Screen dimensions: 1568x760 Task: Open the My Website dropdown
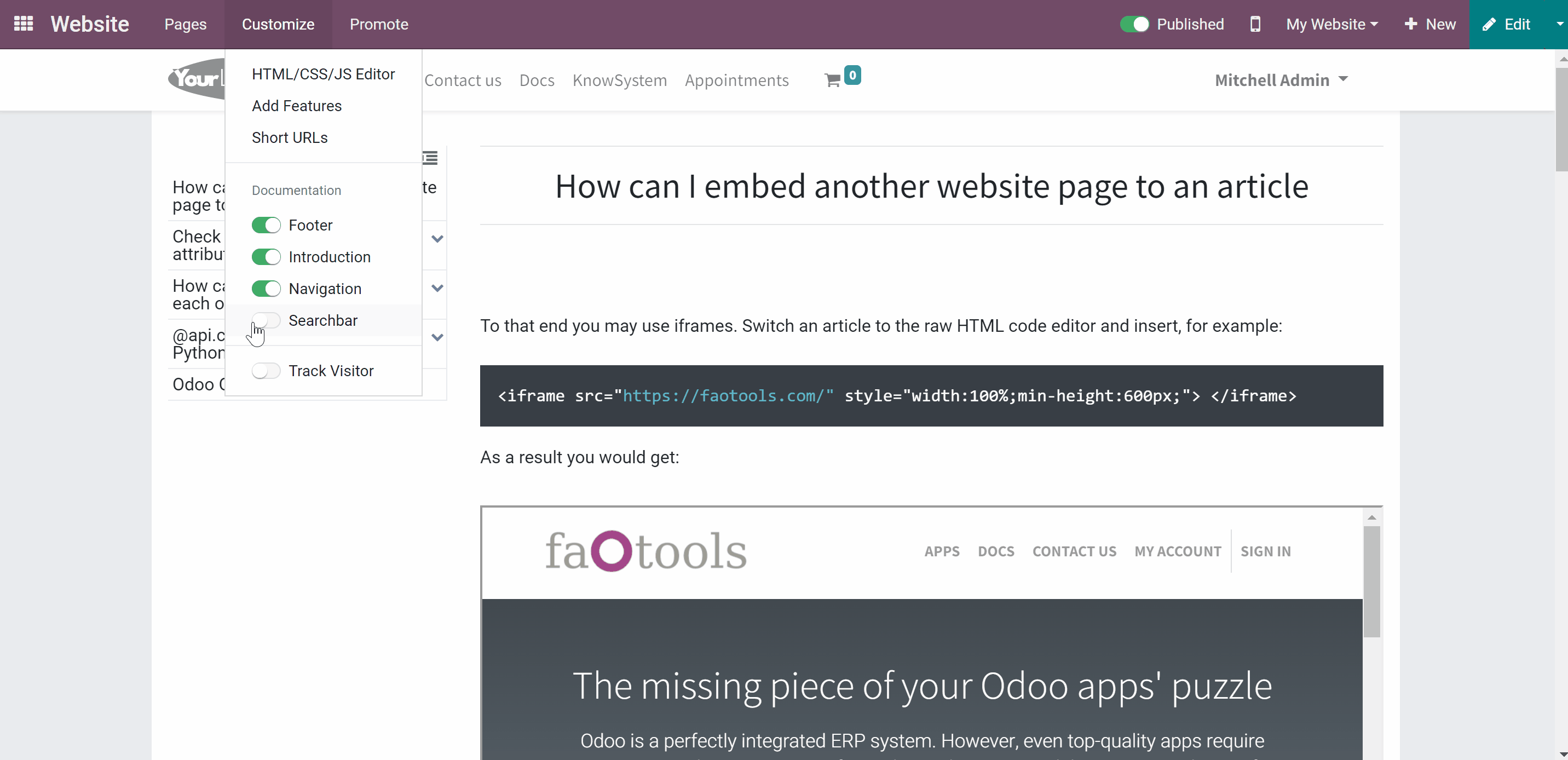pyautogui.click(x=1332, y=24)
